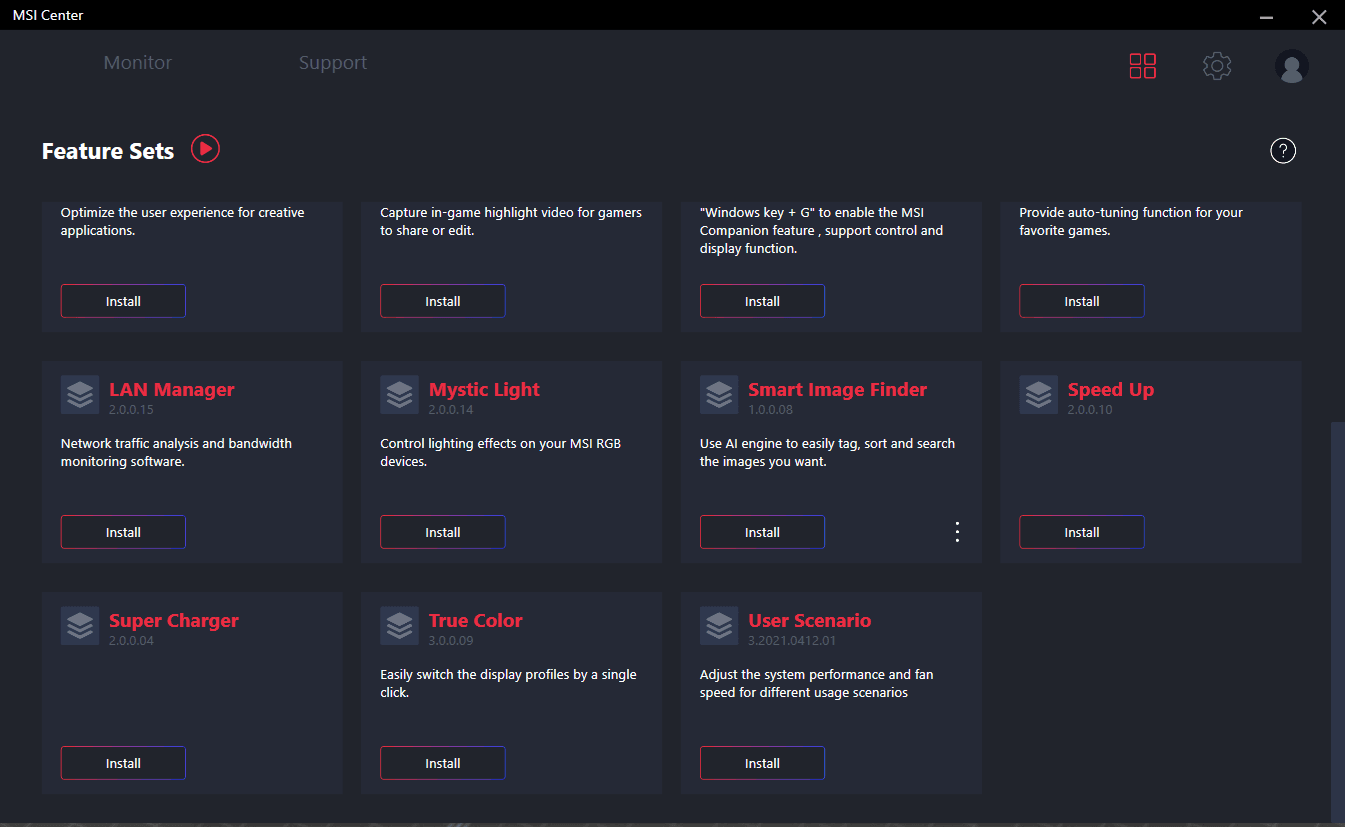Open the Feature Sets grid view icon
Image resolution: width=1345 pixels, height=827 pixels.
(x=1142, y=66)
